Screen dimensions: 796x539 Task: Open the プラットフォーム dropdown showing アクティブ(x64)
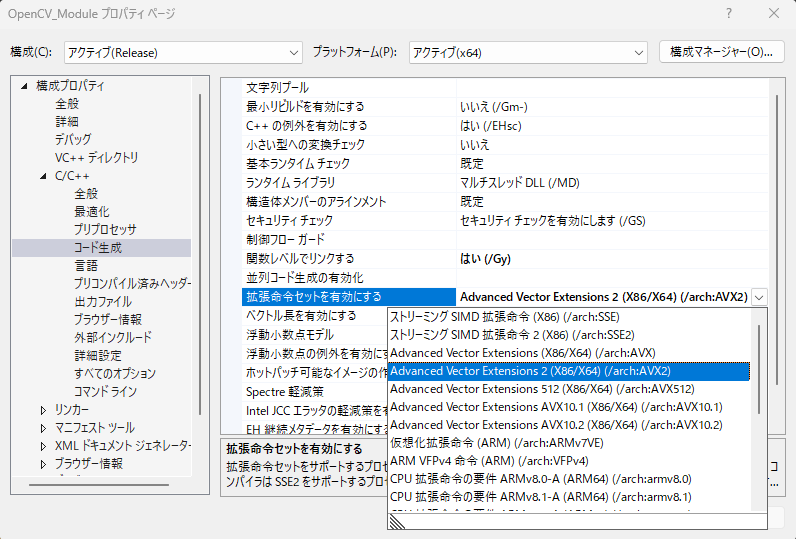click(x=527, y=52)
